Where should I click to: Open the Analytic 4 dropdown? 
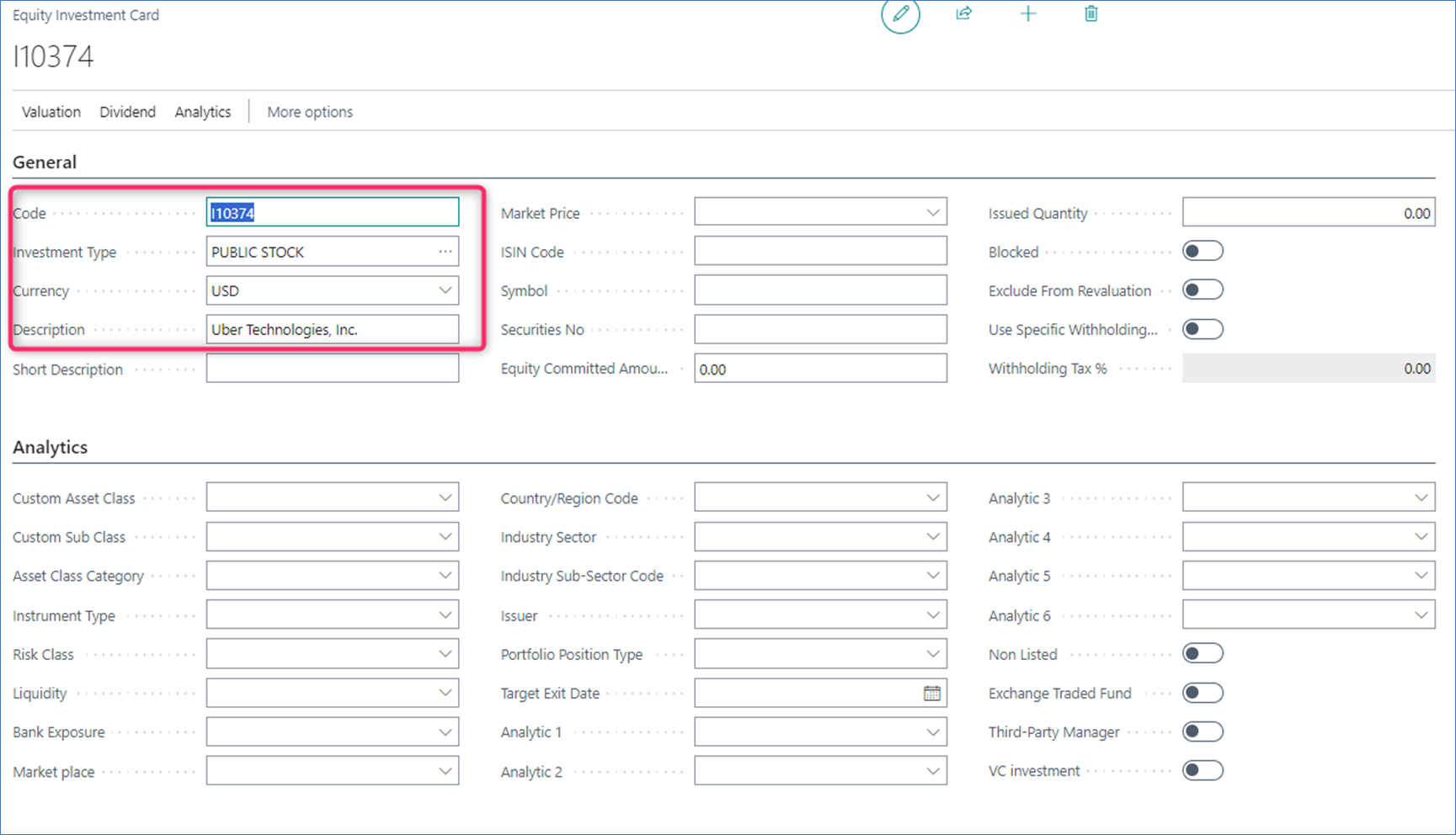tap(1421, 536)
